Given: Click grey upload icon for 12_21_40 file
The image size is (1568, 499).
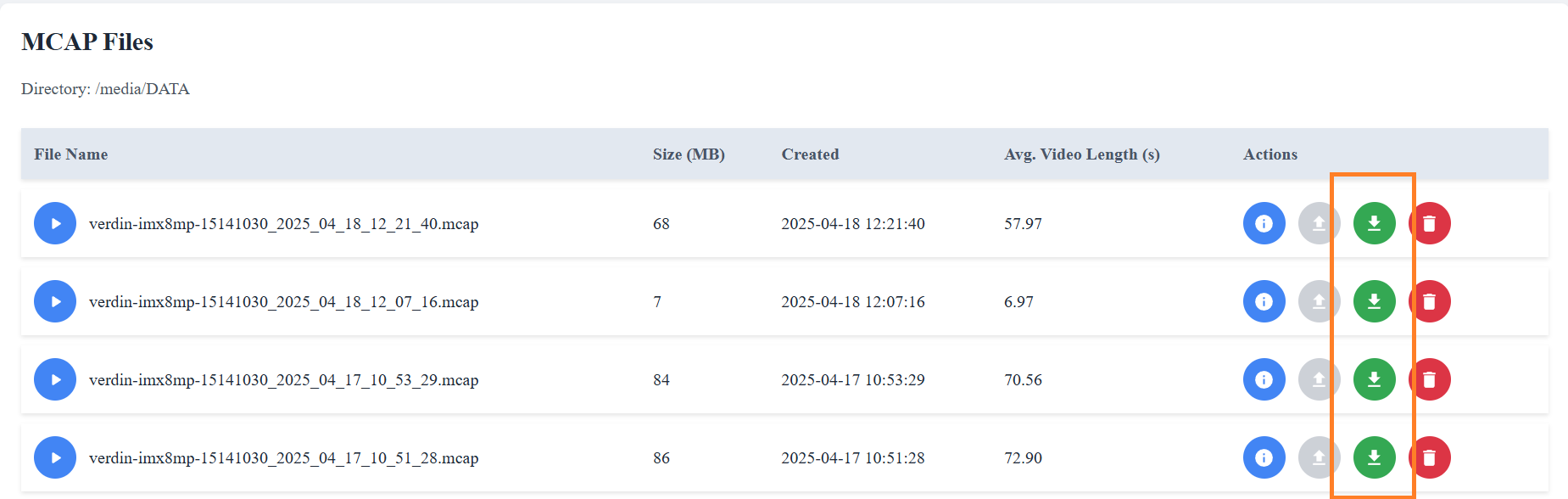Looking at the screenshot, I should 1320,223.
